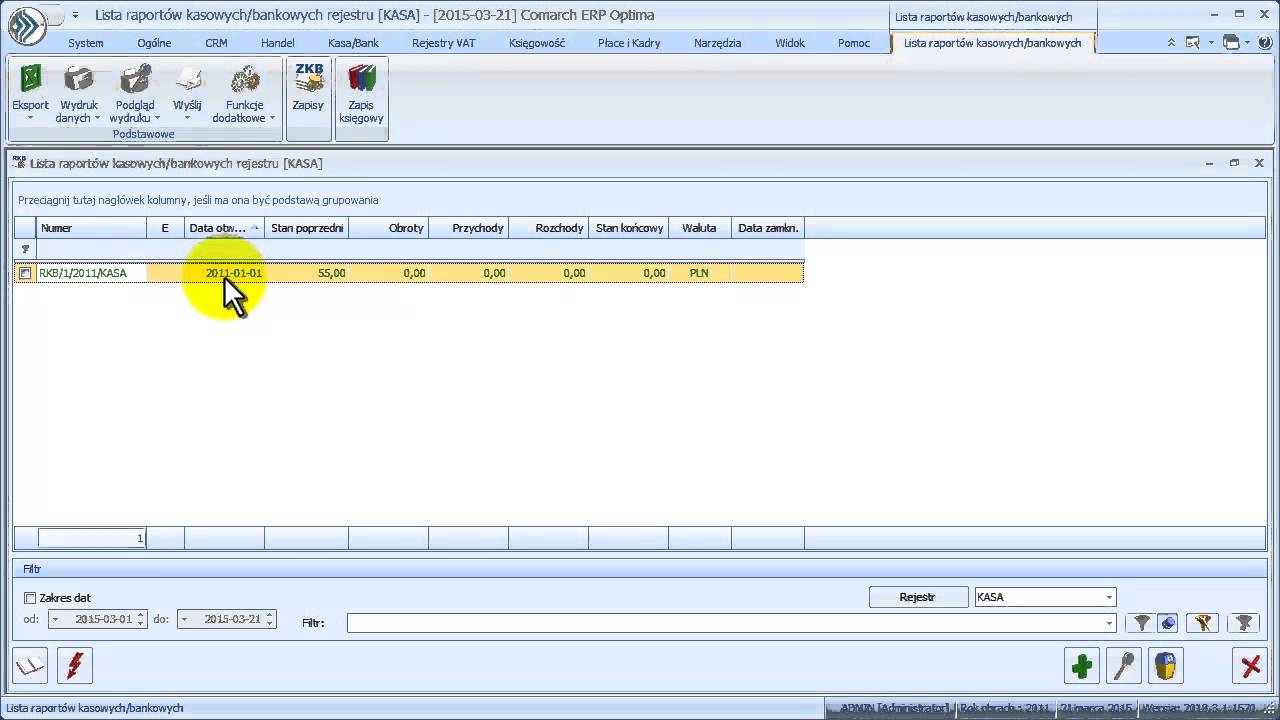Open the Ogólne menu tab

coord(154,43)
